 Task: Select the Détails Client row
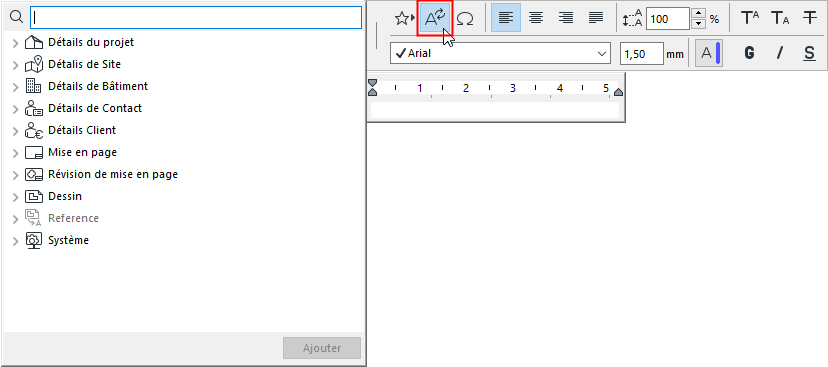[x=183, y=130]
